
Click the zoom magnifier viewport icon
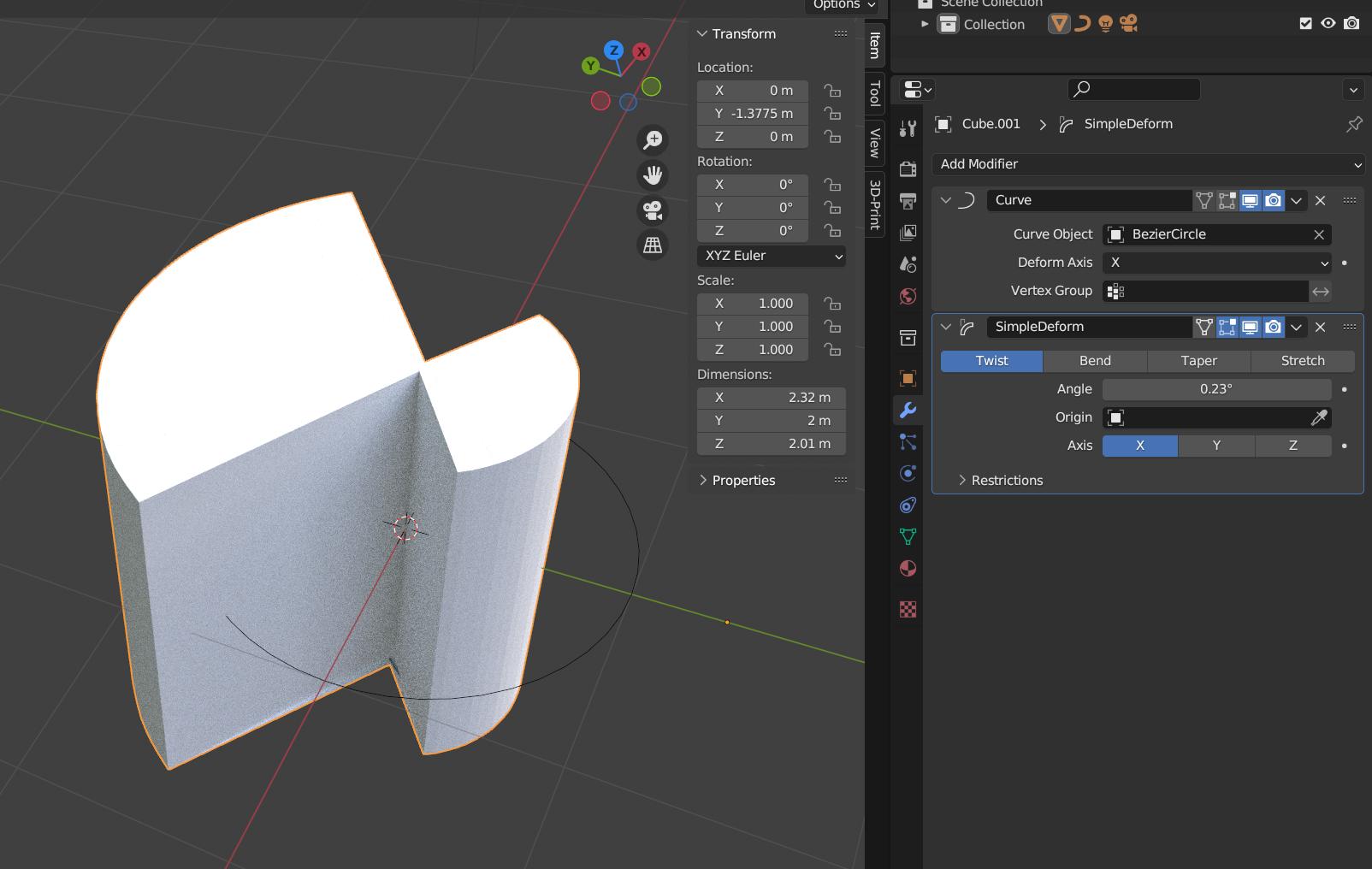point(653,139)
